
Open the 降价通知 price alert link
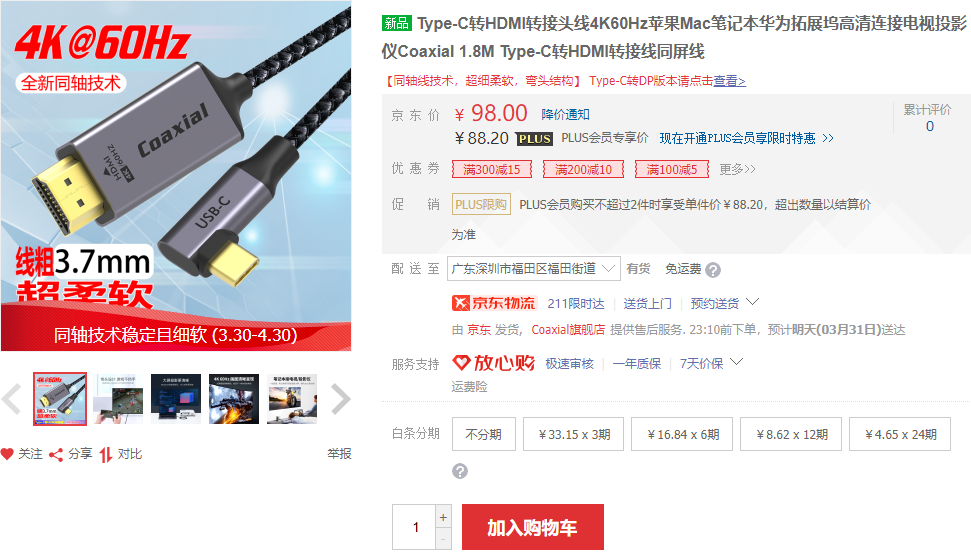(x=565, y=115)
